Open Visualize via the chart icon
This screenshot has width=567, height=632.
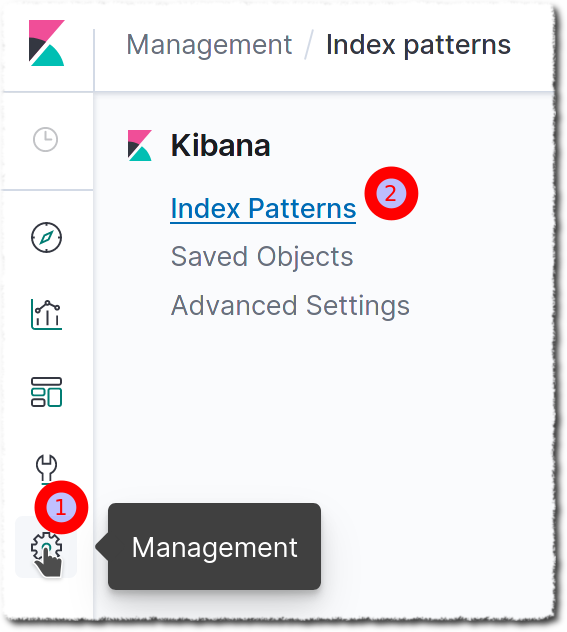[46, 314]
